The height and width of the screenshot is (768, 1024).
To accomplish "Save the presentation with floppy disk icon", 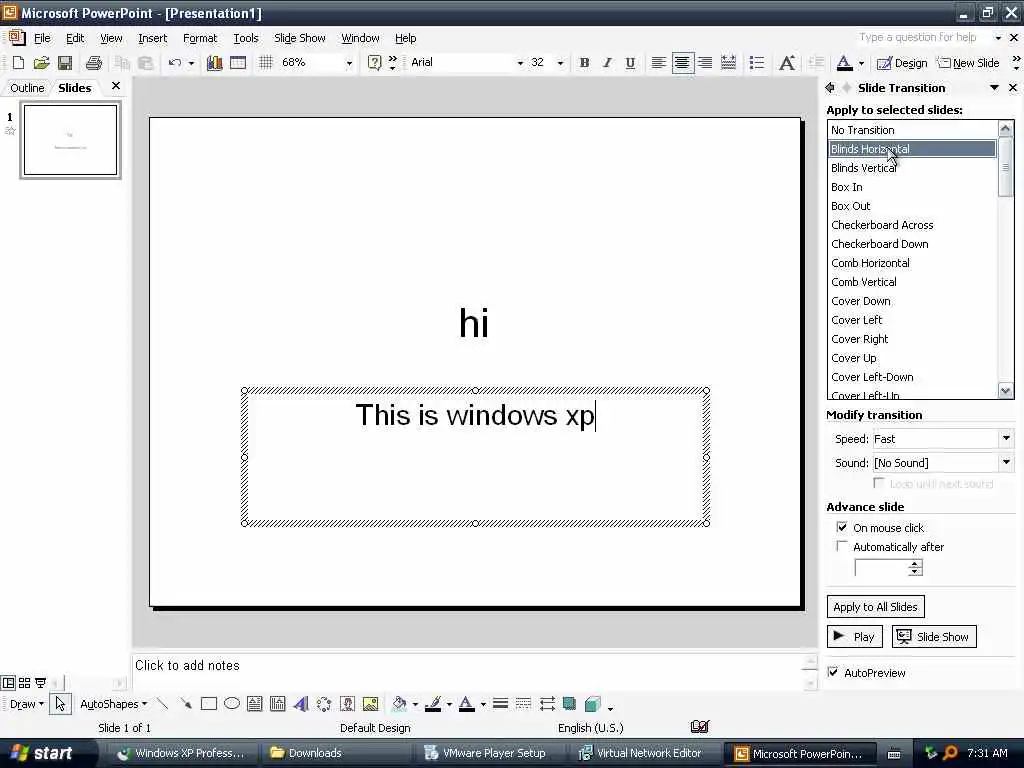I will tap(65, 63).
